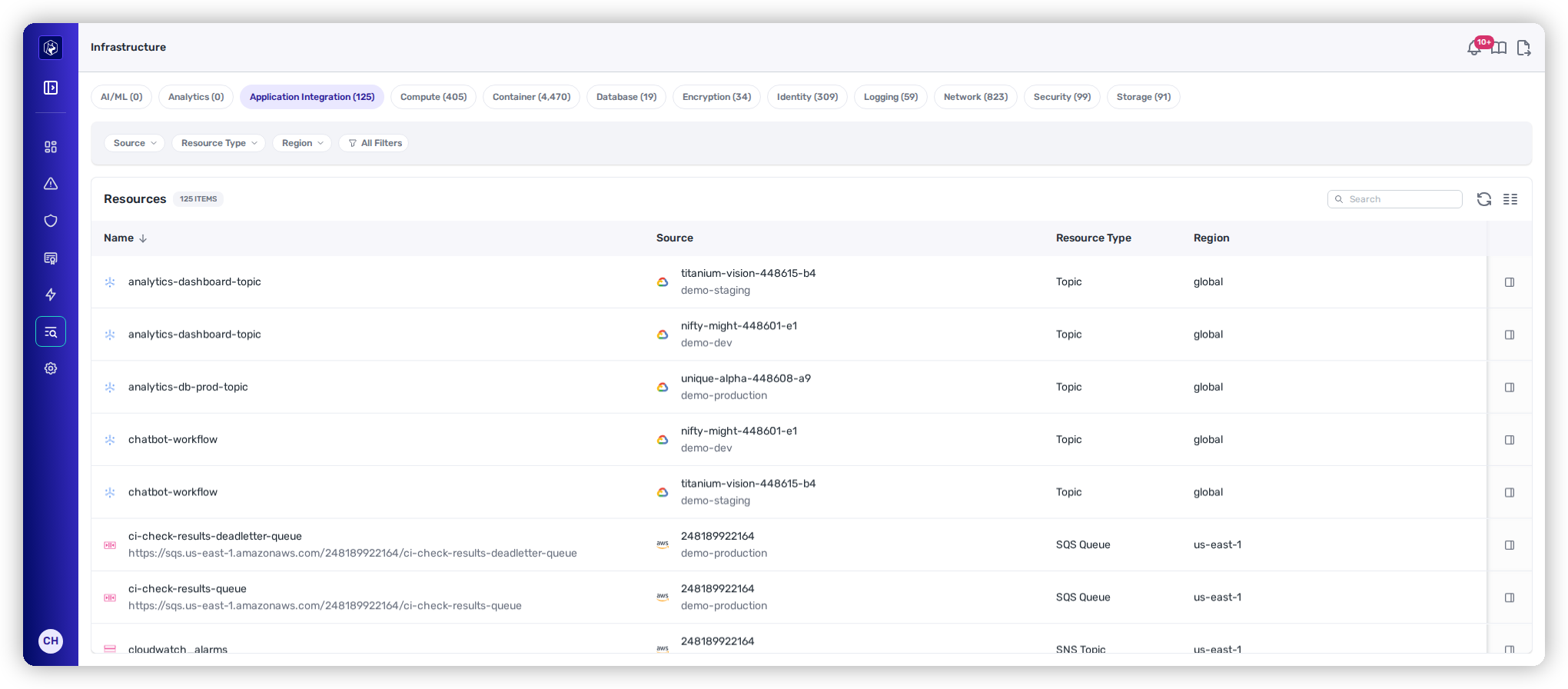Focus the resources Search field
Image resolution: width=1568 pixels, height=689 pixels.
tap(1395, 199)
